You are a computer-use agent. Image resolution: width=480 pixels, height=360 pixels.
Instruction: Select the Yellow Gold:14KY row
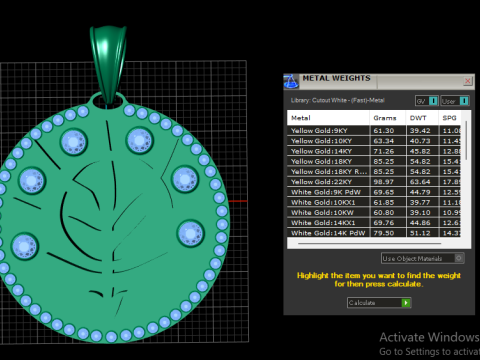tap(374, 151)
